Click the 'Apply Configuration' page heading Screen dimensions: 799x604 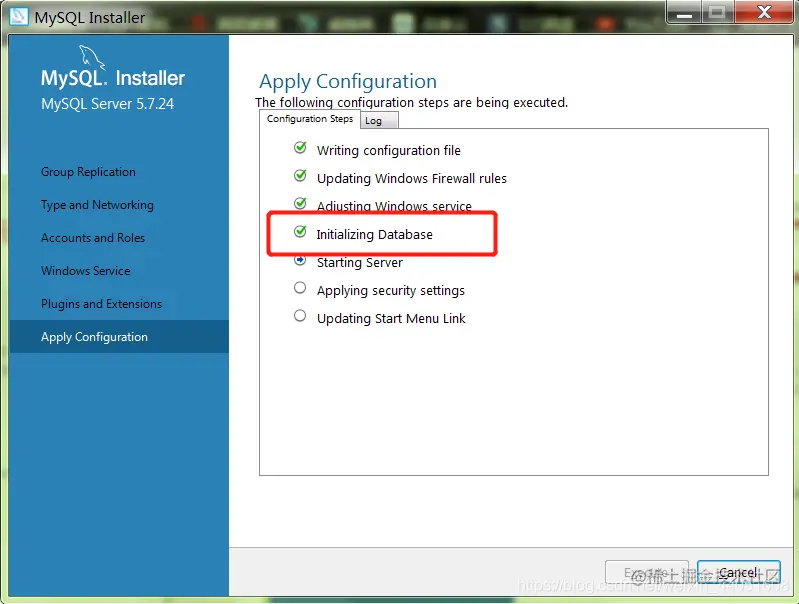(x=348, y=82)
